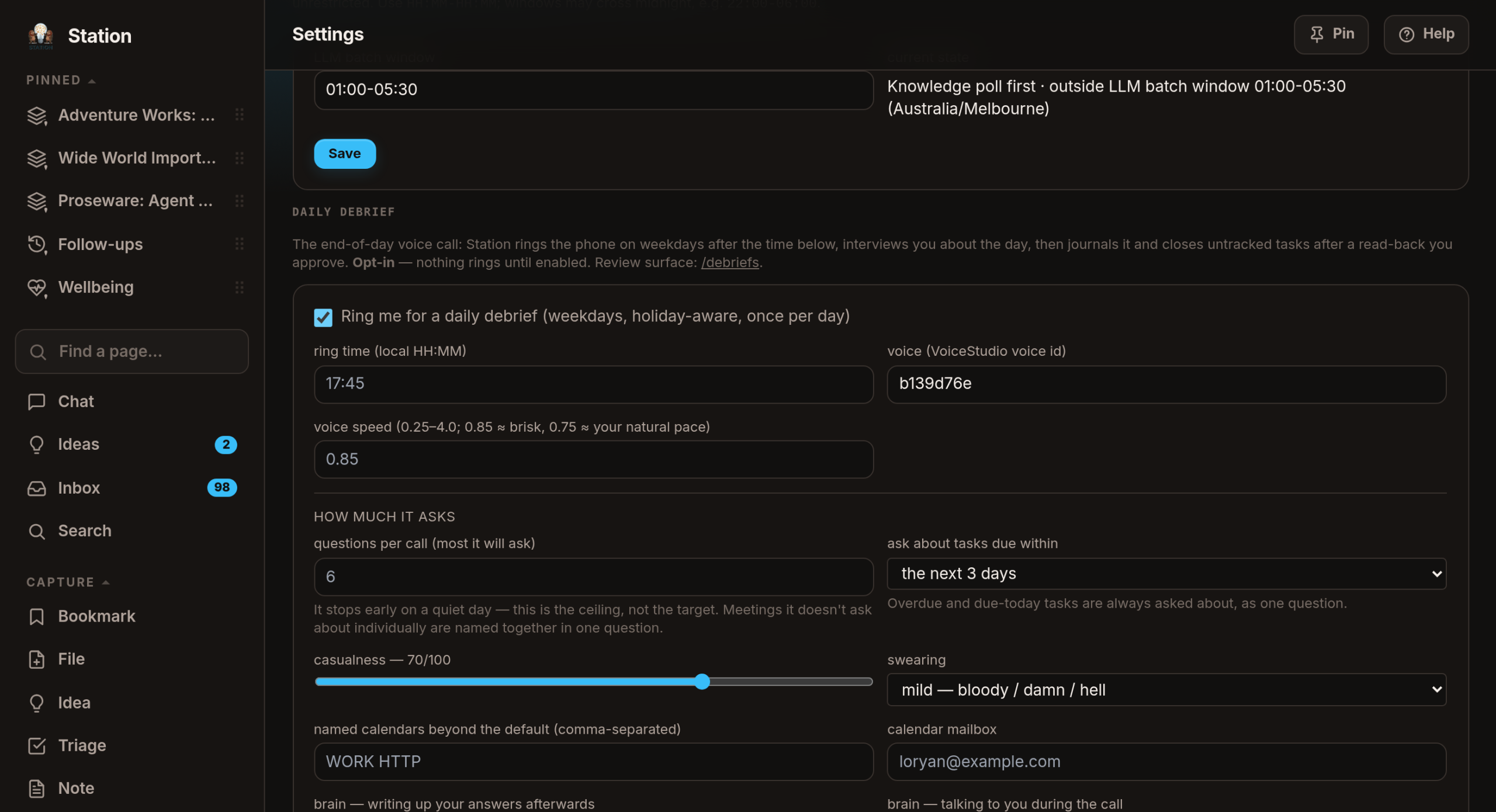This screenshot has height=812, width=1496.
Task: Click the Find a page search field
Action: [132, 352]
